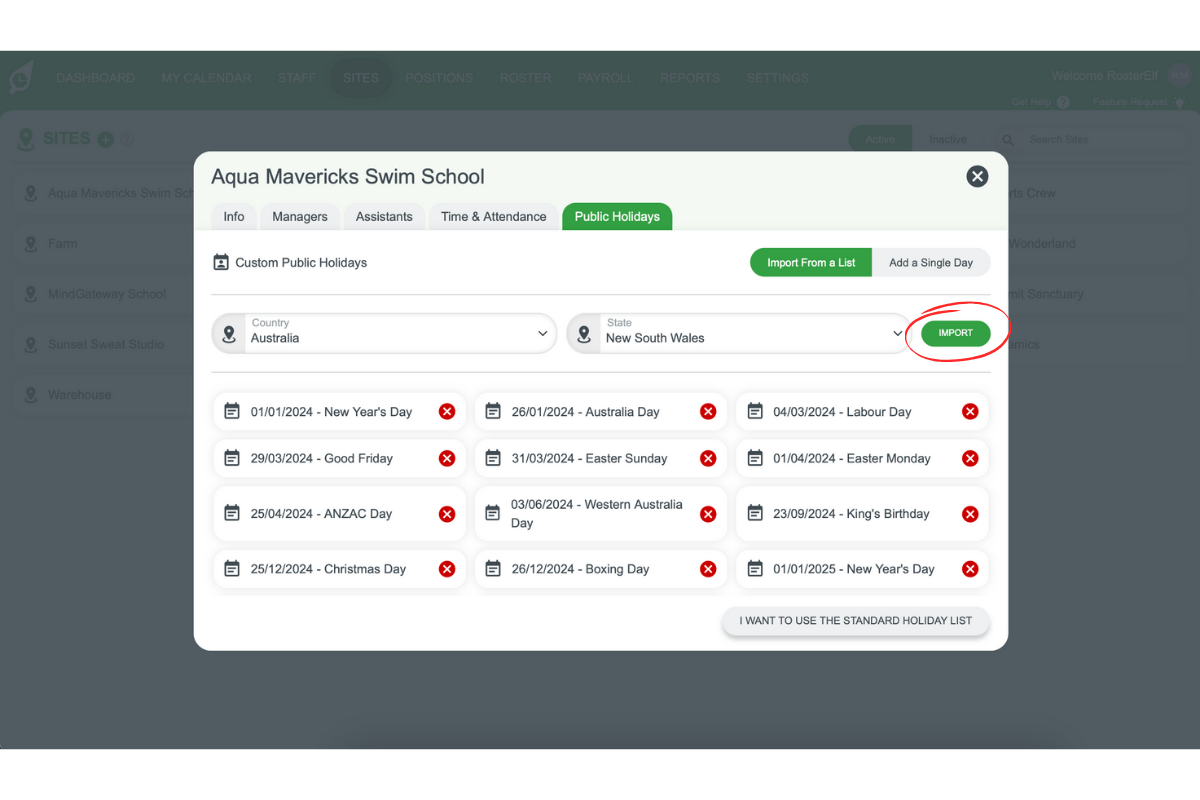Open the Time & Attendance tab

click(x=493, y=216)
